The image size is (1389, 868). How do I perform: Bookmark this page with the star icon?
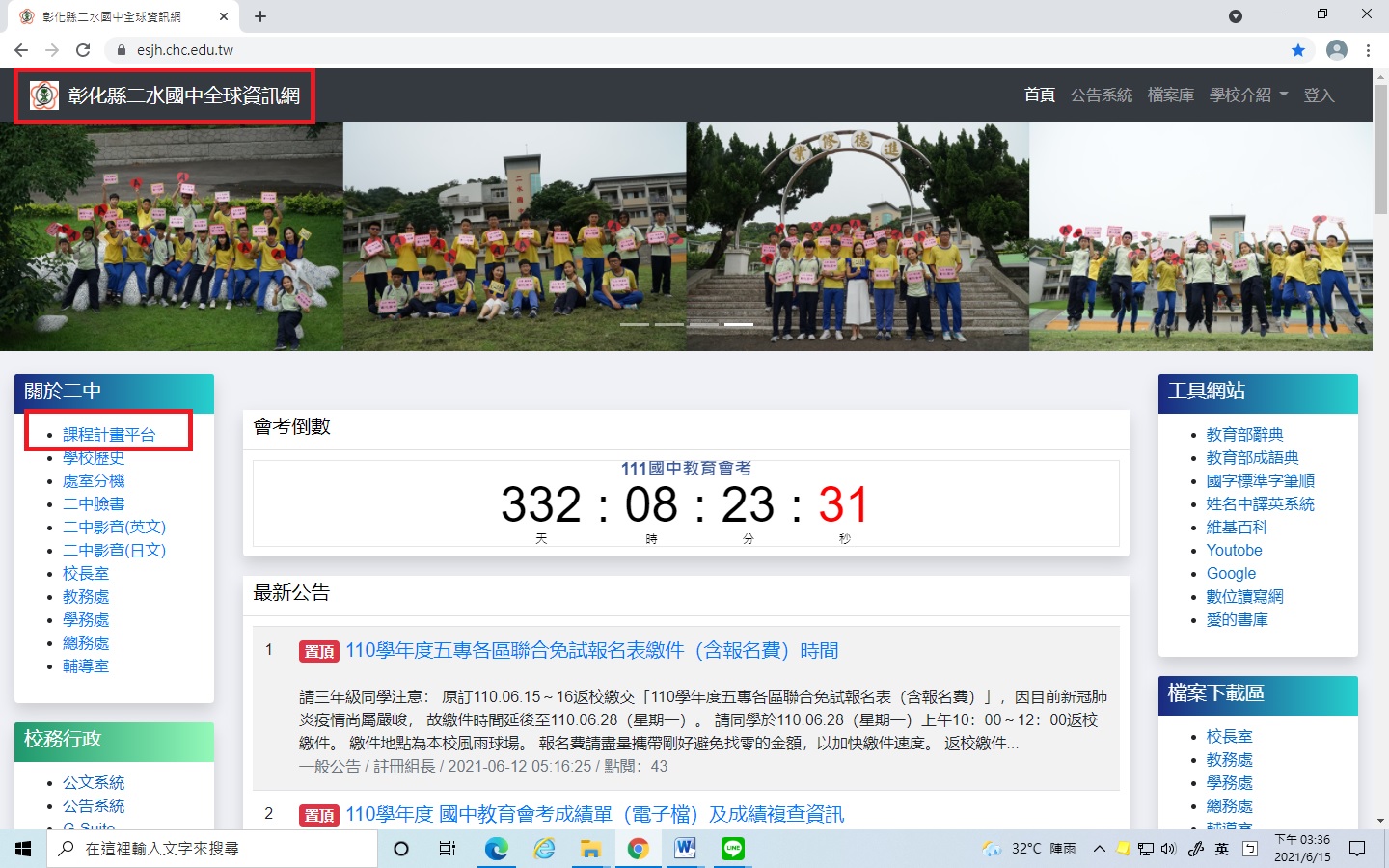pyautogui.click(x=1298, y=50)
